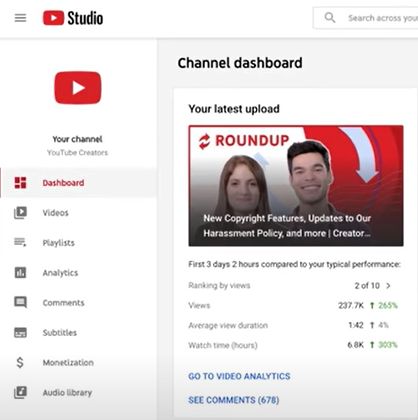418x420 pixels.
Task: Click the Comments speech bubble icon
Action: (20, 303)
